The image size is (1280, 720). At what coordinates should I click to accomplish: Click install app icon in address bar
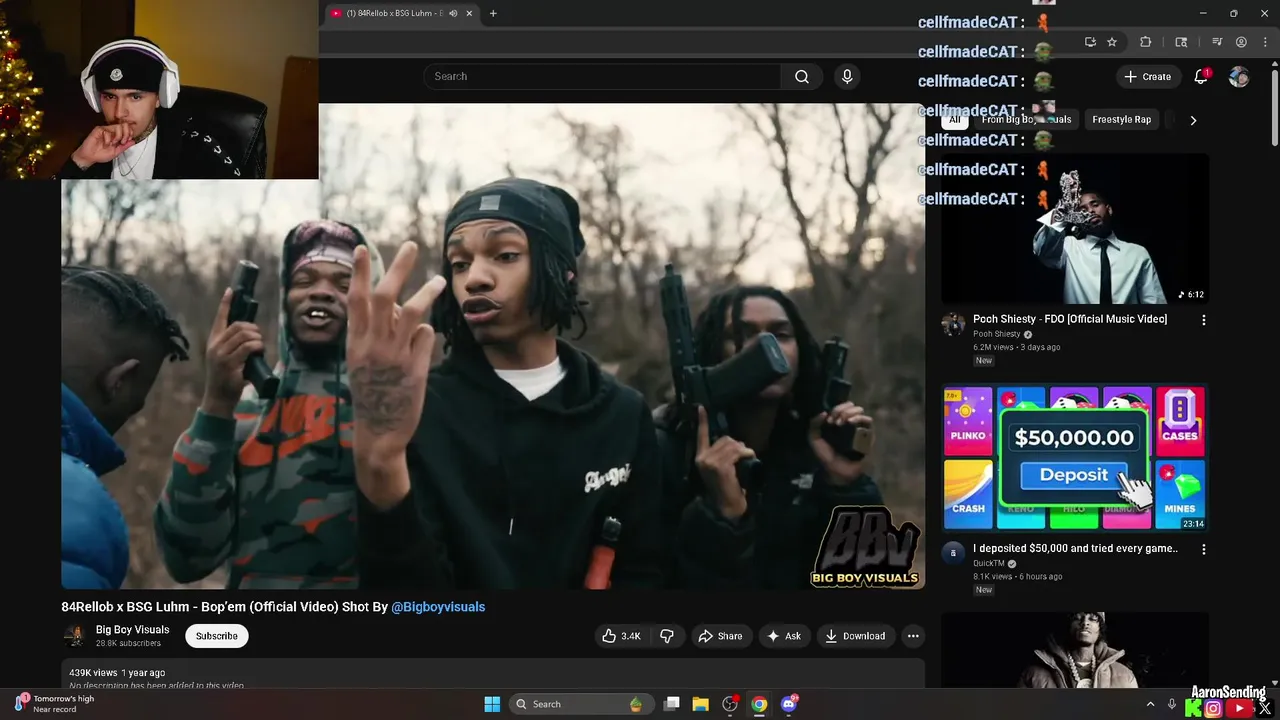pyautogui.click(x=1090, y=42)
